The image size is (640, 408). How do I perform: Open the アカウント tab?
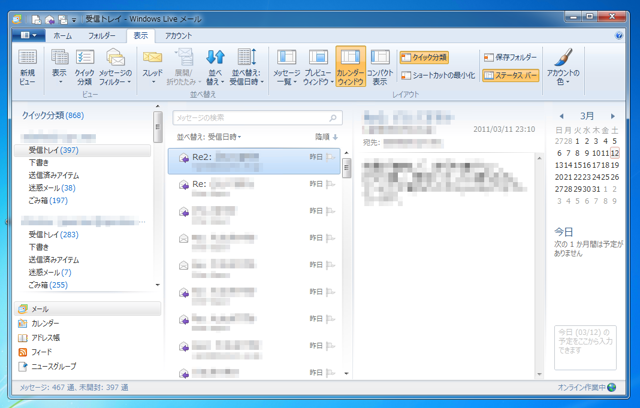click(x=178, y=36)
